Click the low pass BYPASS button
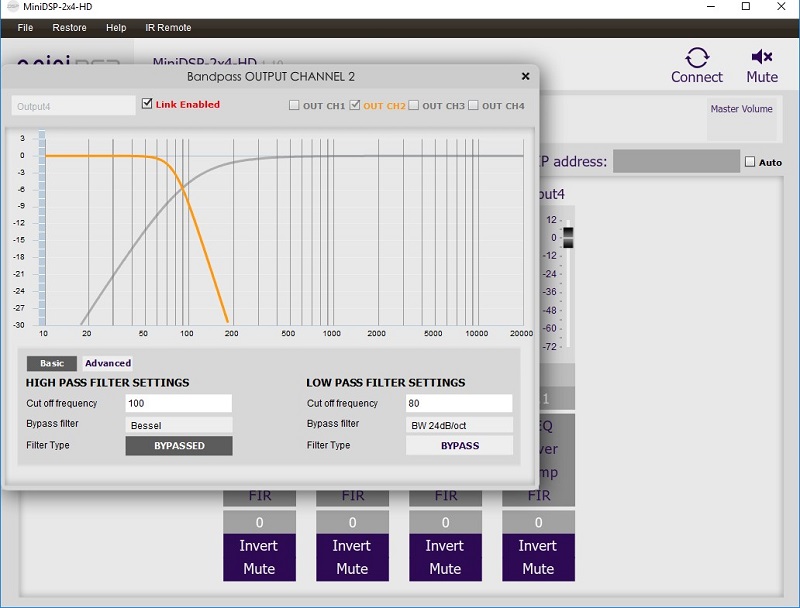Screen dimensions: 800x608 [460, 446]
